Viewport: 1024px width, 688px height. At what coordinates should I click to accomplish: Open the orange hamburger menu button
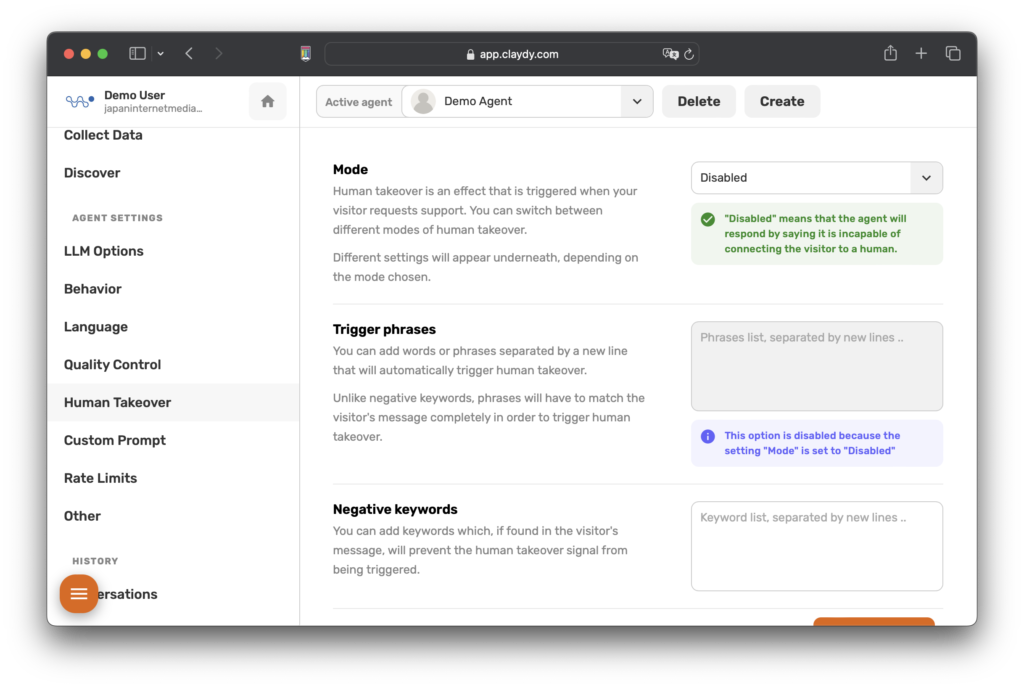tap(79, 594)
